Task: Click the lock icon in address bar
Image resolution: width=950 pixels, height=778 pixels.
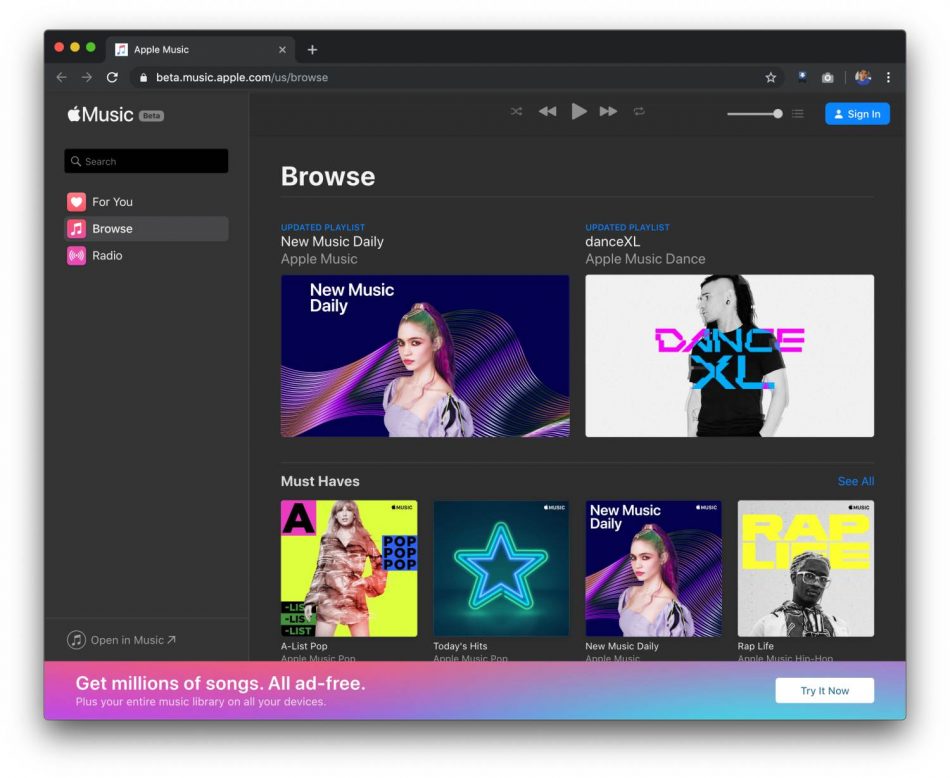Action: click(144, 78)
